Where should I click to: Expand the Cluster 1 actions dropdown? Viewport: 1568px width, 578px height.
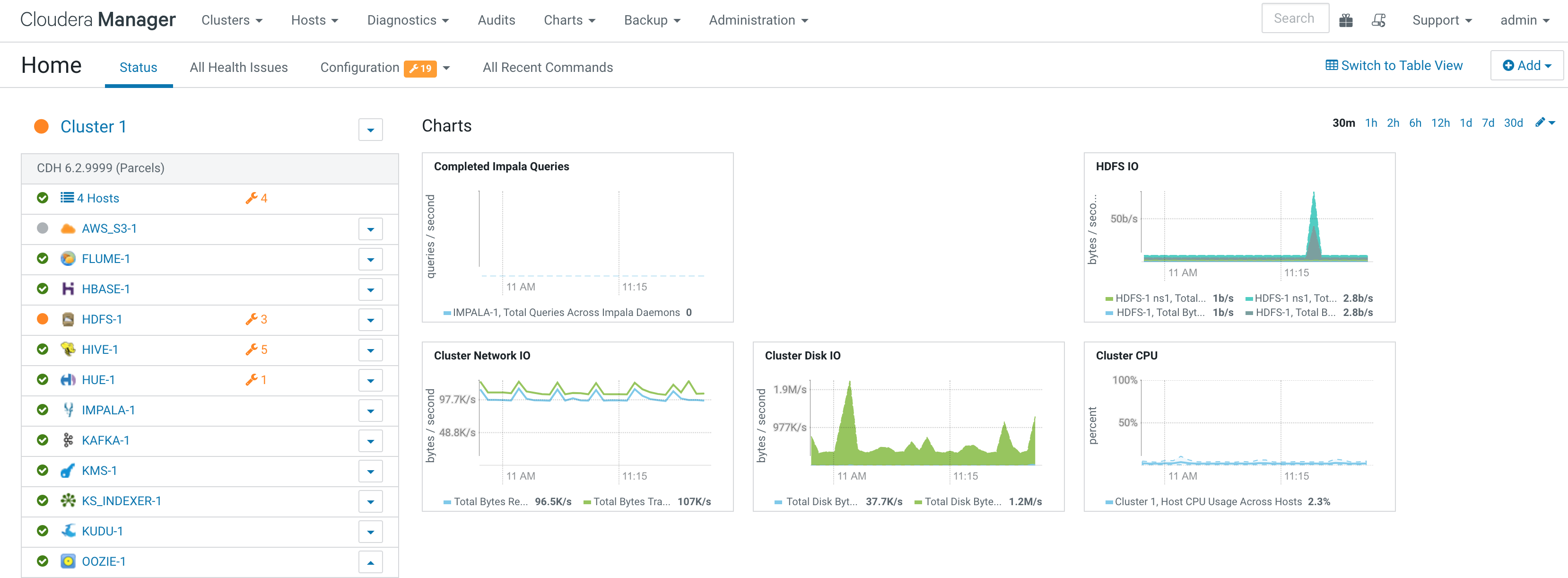pos(370,130)
